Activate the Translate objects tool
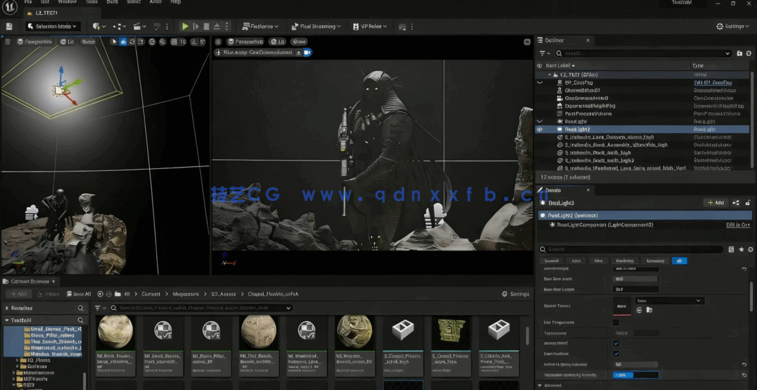This screenshot has height=390, width=757. click(x=123, y=42)
